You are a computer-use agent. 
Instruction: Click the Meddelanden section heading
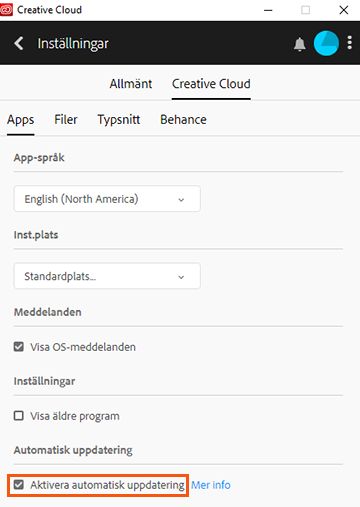pyautogui.click(x=48, y=312)
